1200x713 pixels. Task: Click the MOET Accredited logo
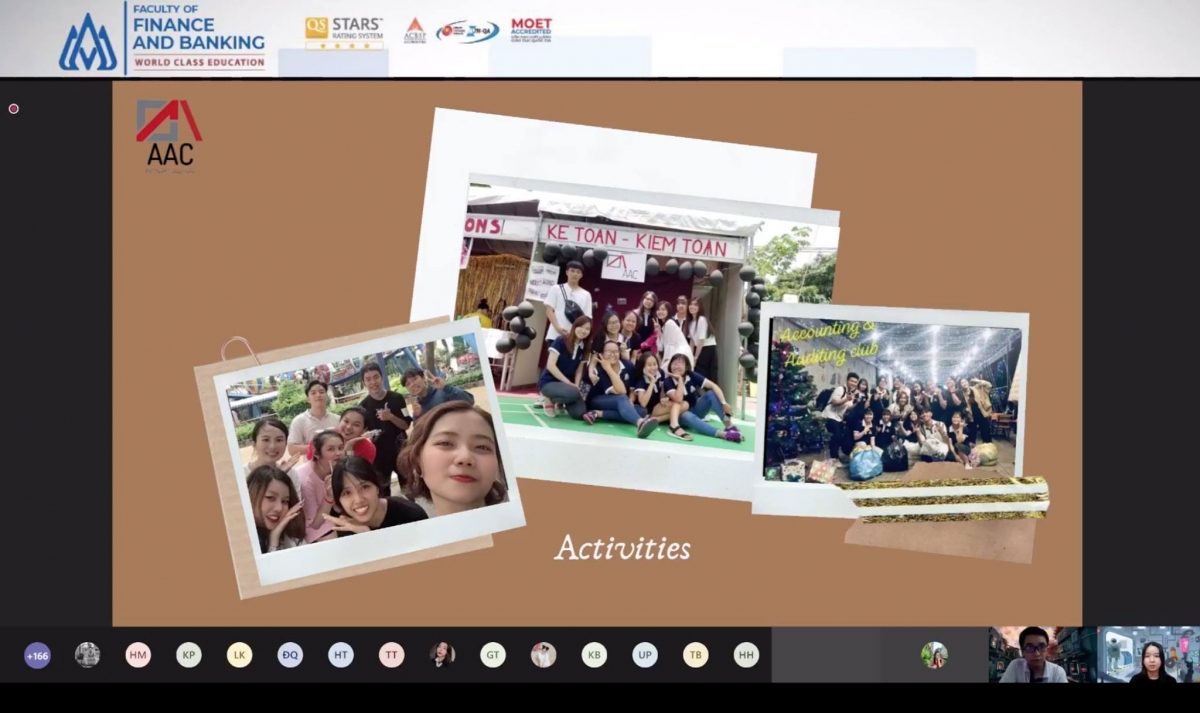[531, 30]
